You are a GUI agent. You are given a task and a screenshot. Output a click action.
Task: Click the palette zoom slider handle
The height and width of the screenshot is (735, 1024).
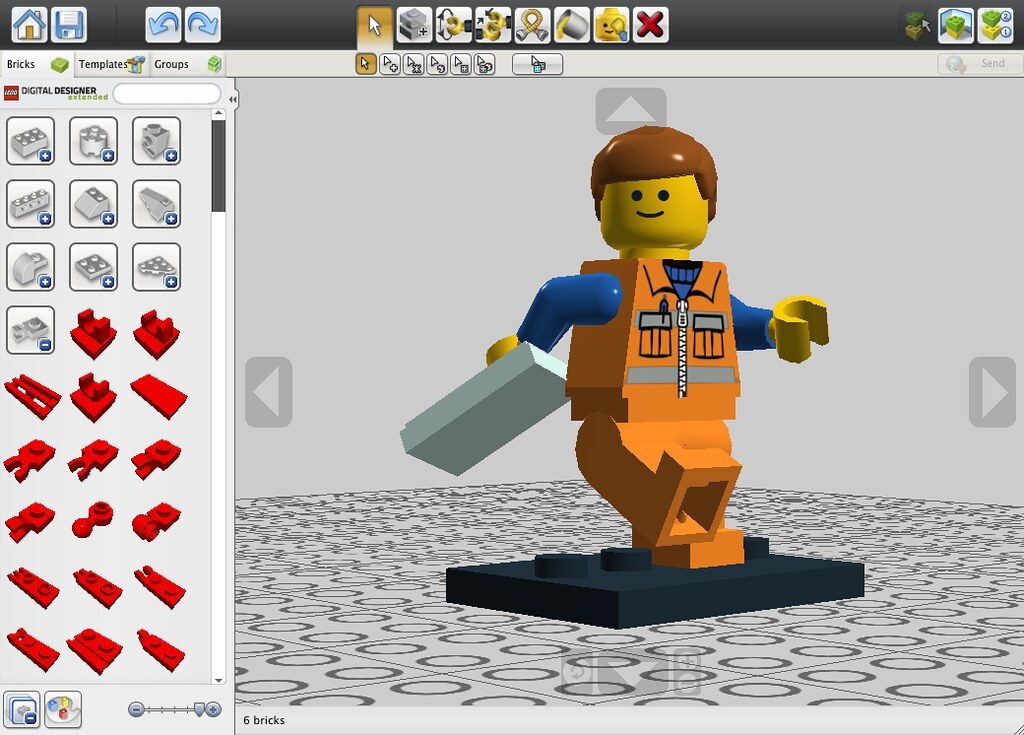pos(199,710)
